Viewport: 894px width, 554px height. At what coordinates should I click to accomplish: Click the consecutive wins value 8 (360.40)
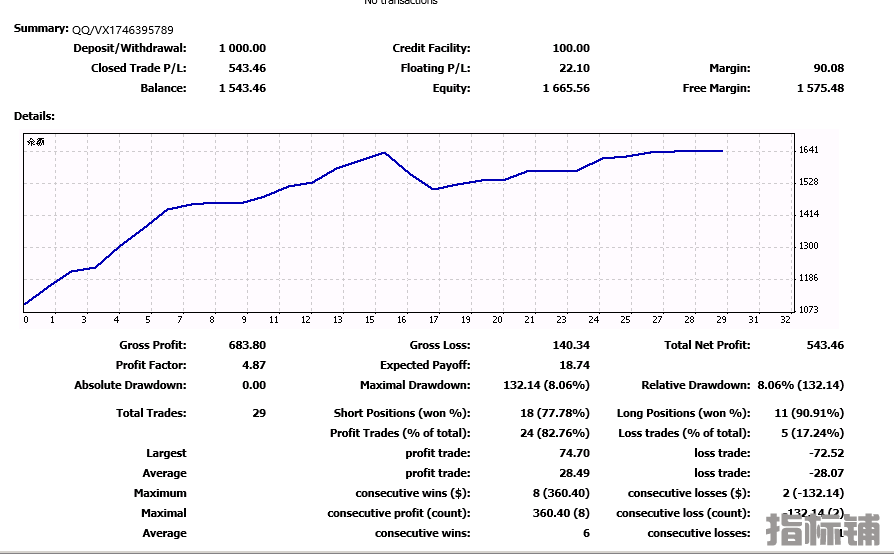[x=561, y=493]
